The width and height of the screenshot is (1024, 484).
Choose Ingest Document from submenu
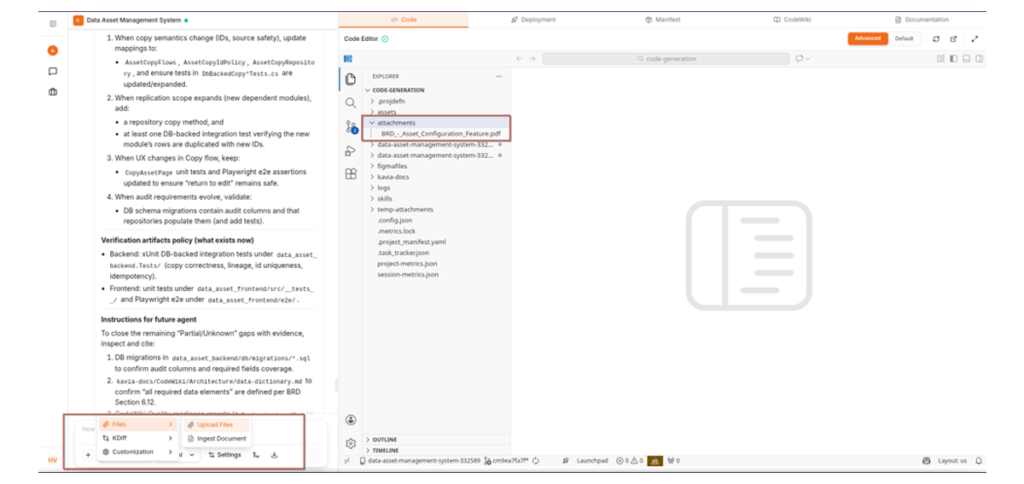[216, 438]
